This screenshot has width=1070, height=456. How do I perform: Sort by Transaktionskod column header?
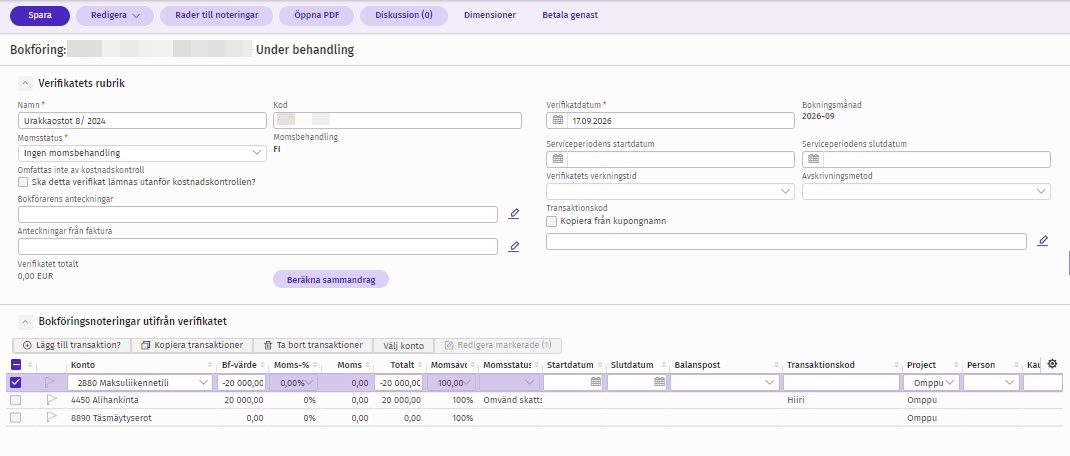[820, 365]
